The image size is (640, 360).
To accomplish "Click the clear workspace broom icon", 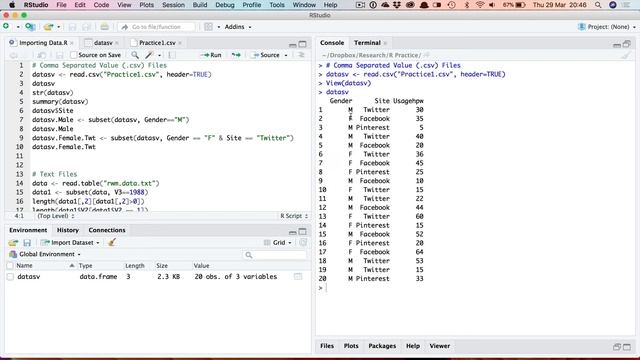I will click(111, 242).
